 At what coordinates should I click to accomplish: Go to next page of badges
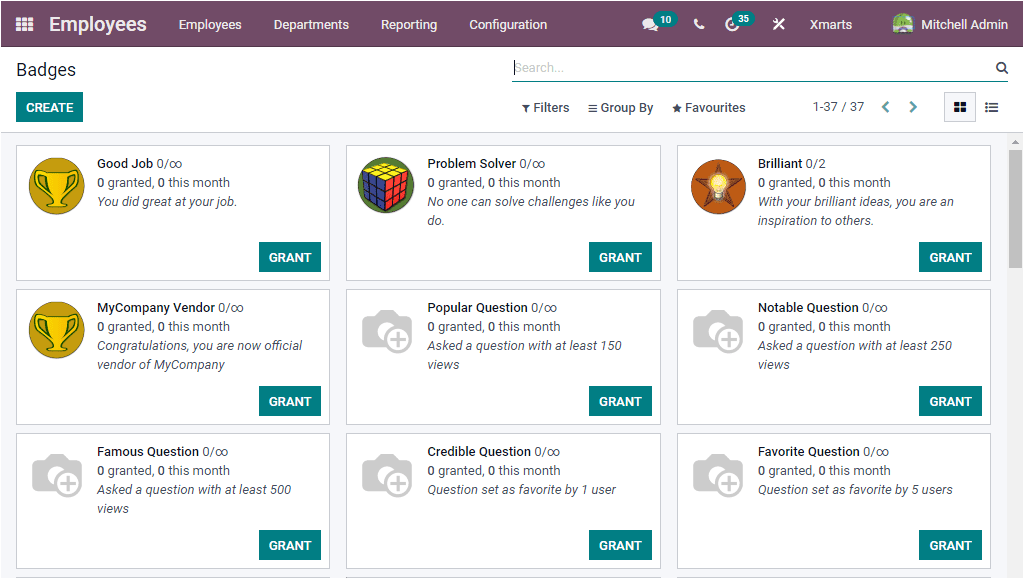tap(913, 106)
